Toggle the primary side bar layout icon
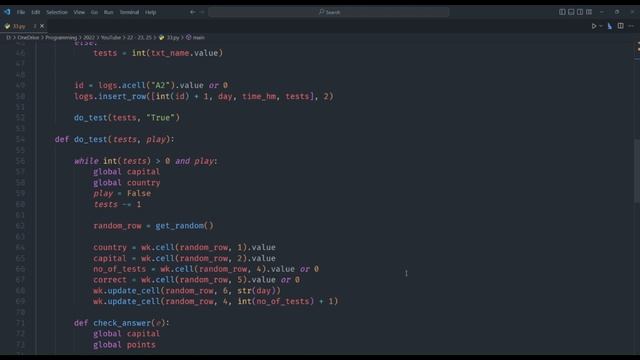The image size is (640, 360). pyautogui.click(x=562, y=12)
